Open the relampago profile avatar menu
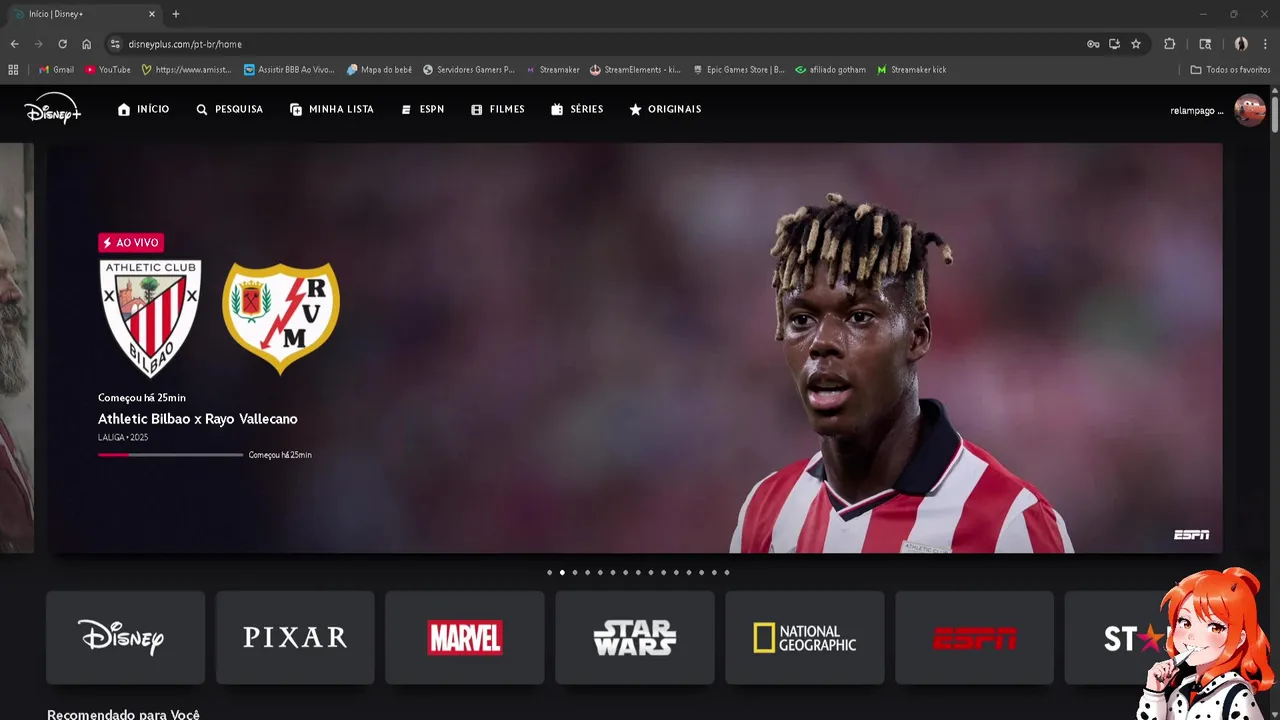The height and width of the screenshot is (720, 1280). tap(1249, 110)
